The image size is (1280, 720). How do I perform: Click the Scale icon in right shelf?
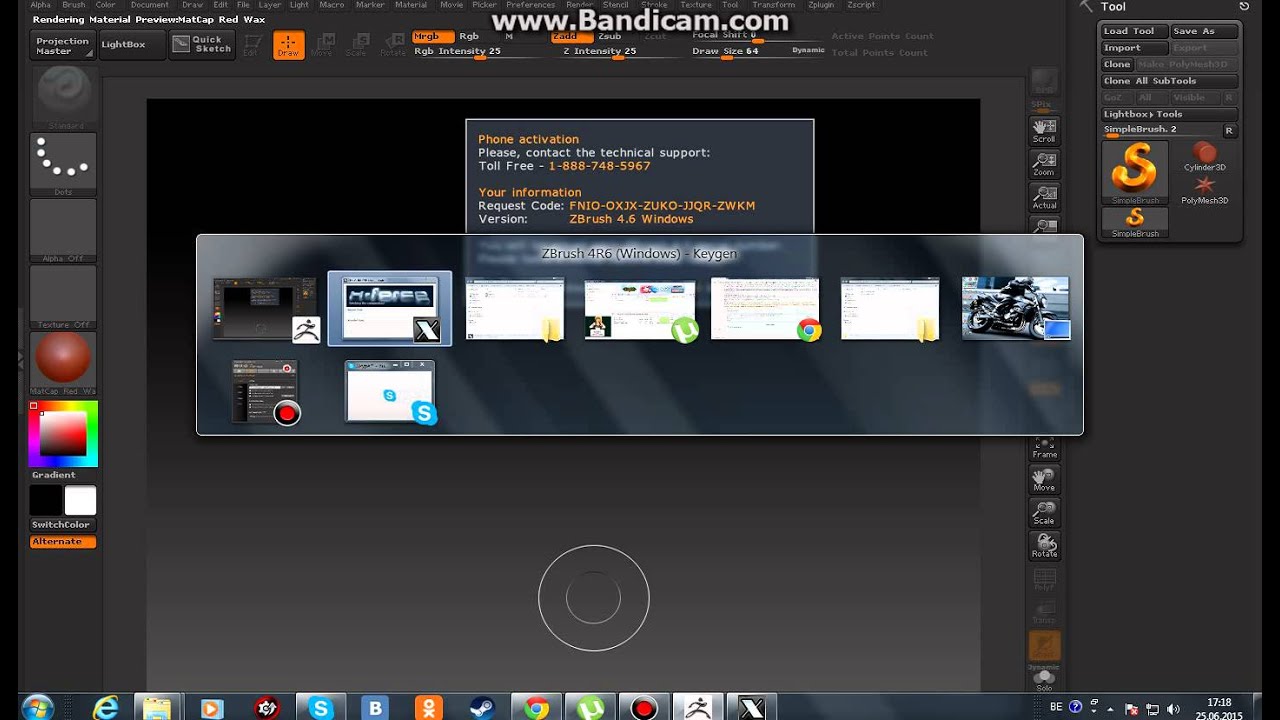point(1045,513)
